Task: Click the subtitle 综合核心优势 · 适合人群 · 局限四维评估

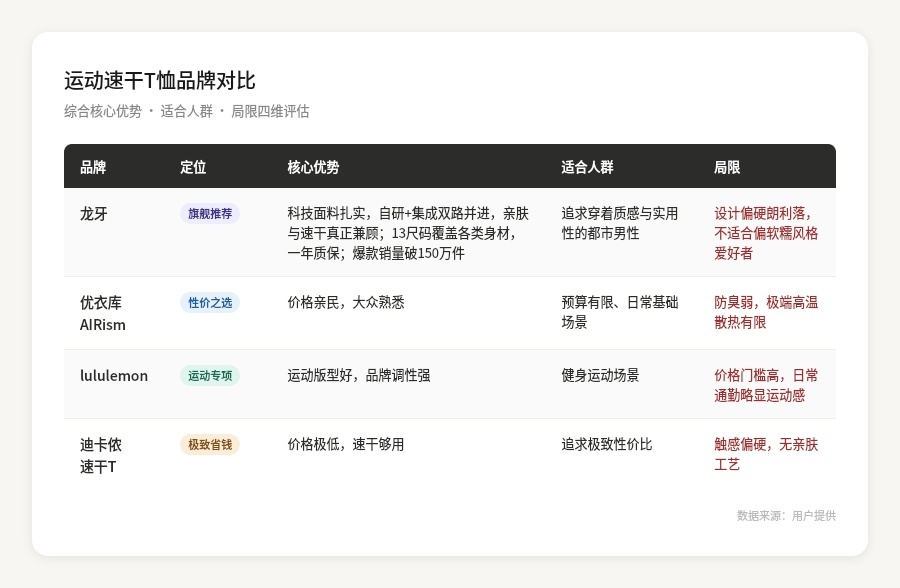Action: coord(187,111)
